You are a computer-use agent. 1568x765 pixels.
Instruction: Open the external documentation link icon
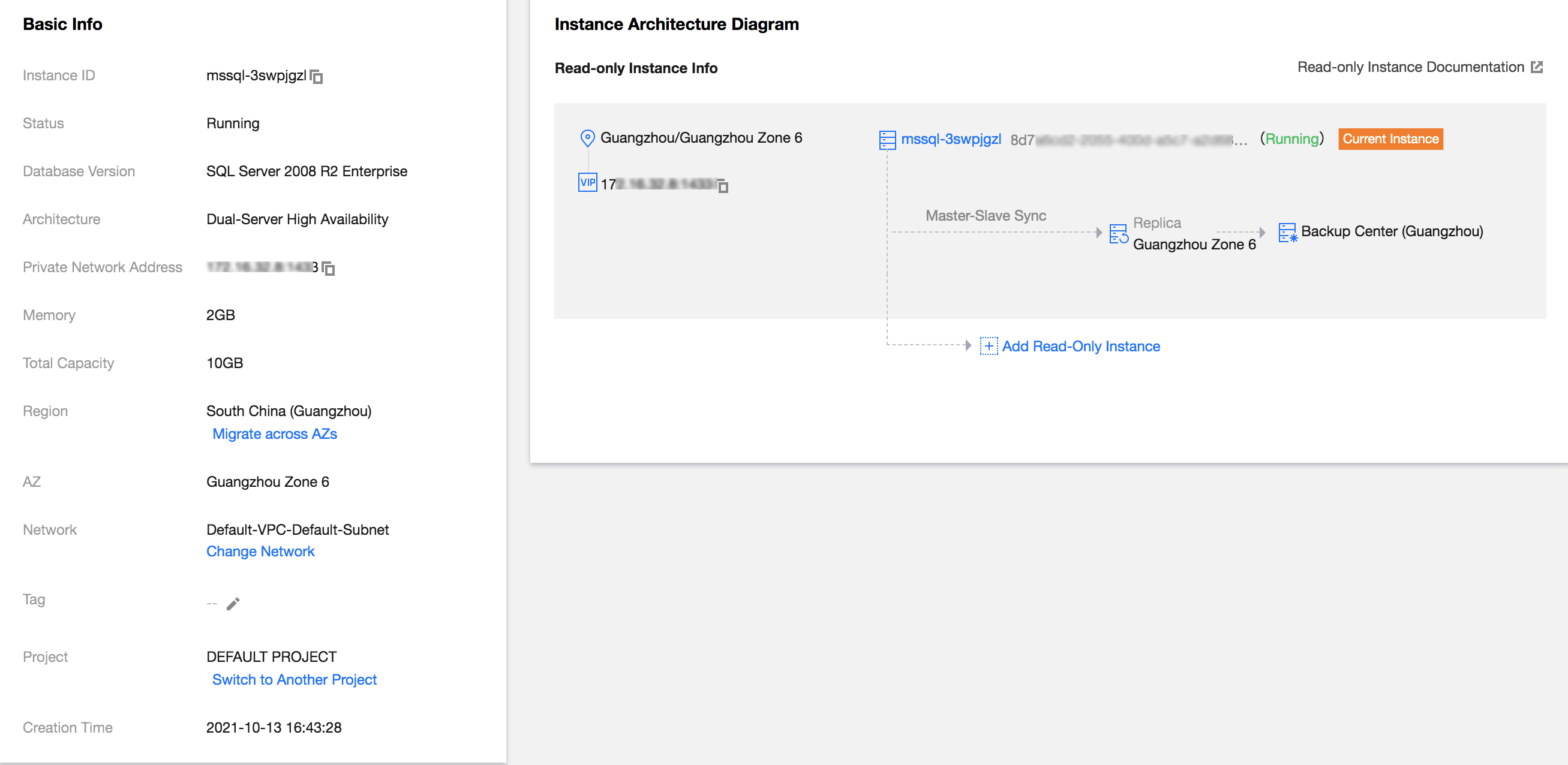click(1536, 68)
